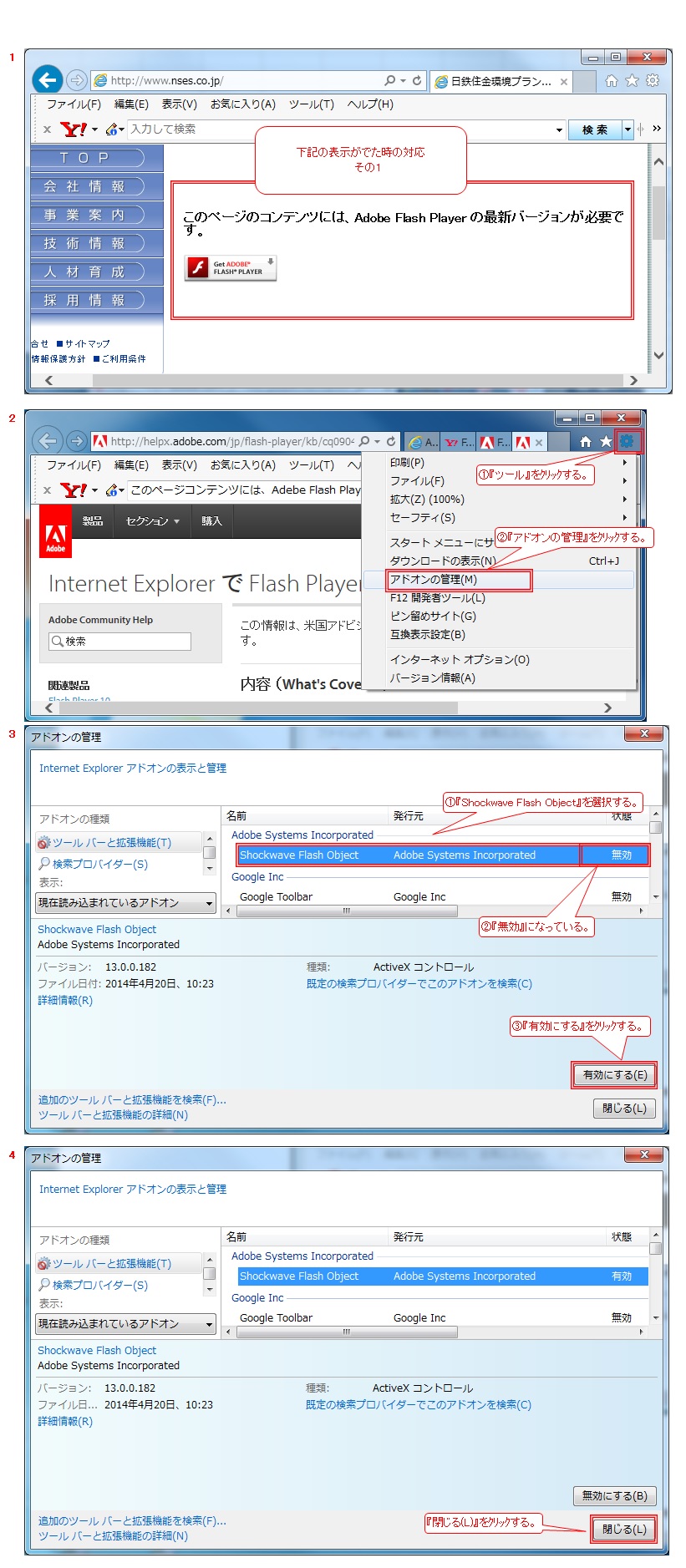The image size is (686, 1568).
Task: Close the 日鉄住金環境プラン tab with its x
Action: (x=564, y=82)
